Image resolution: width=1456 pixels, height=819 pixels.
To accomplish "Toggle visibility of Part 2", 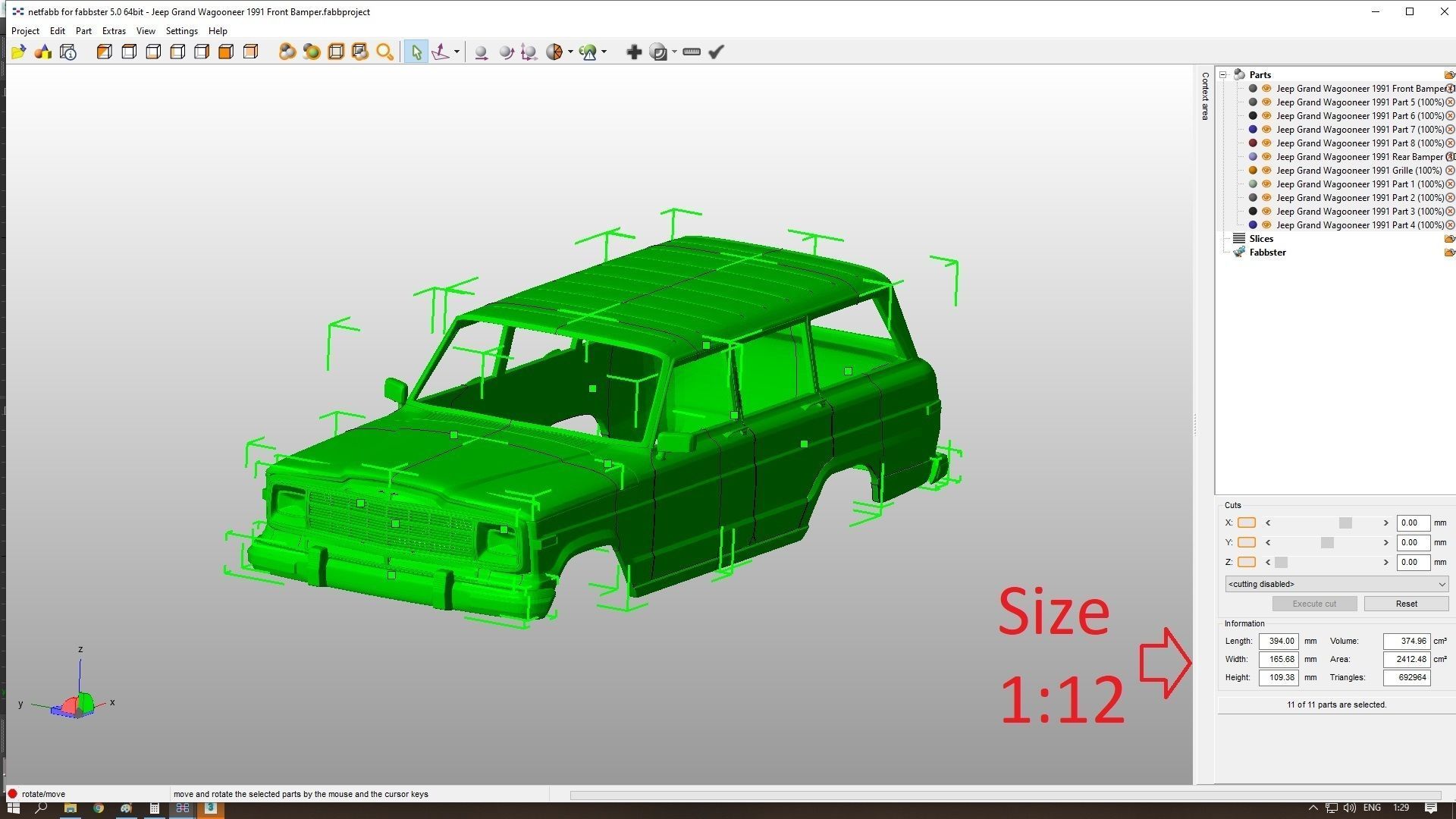I will point(1266,198).
